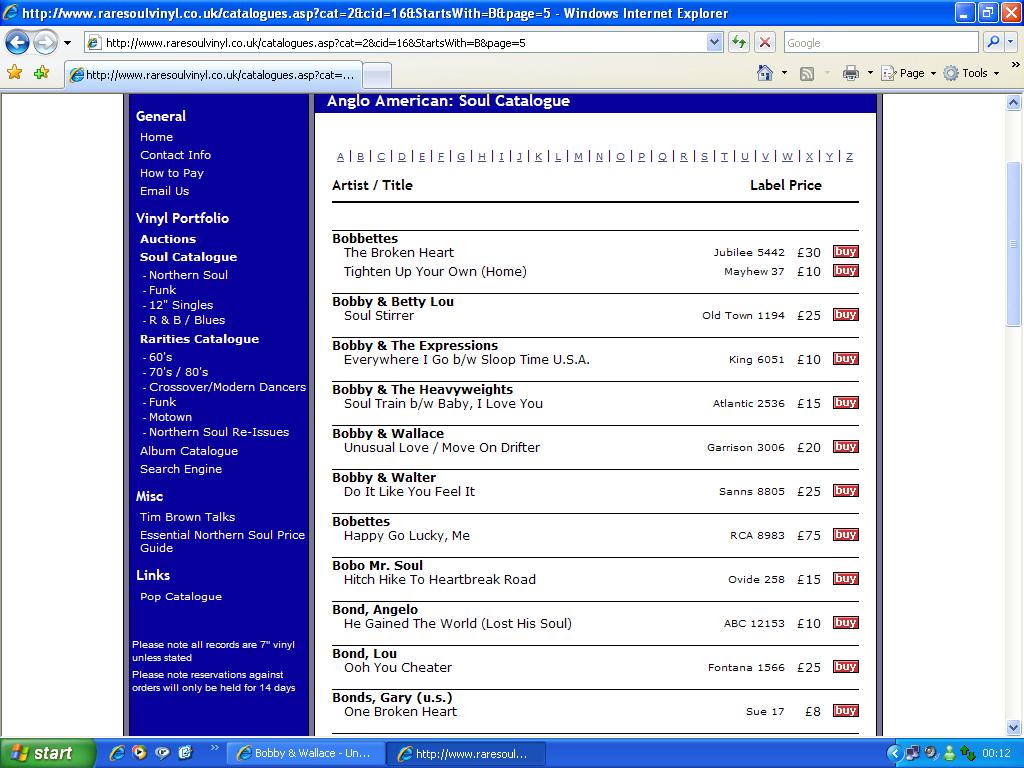Buy Soul Train b/w Baby, I Love You
1024x768 pixels.
845,402
